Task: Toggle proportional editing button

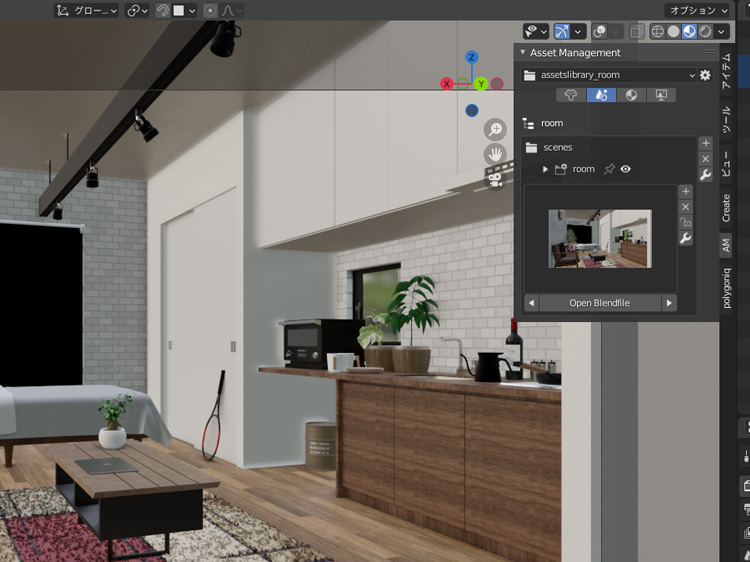Action: 210,10
